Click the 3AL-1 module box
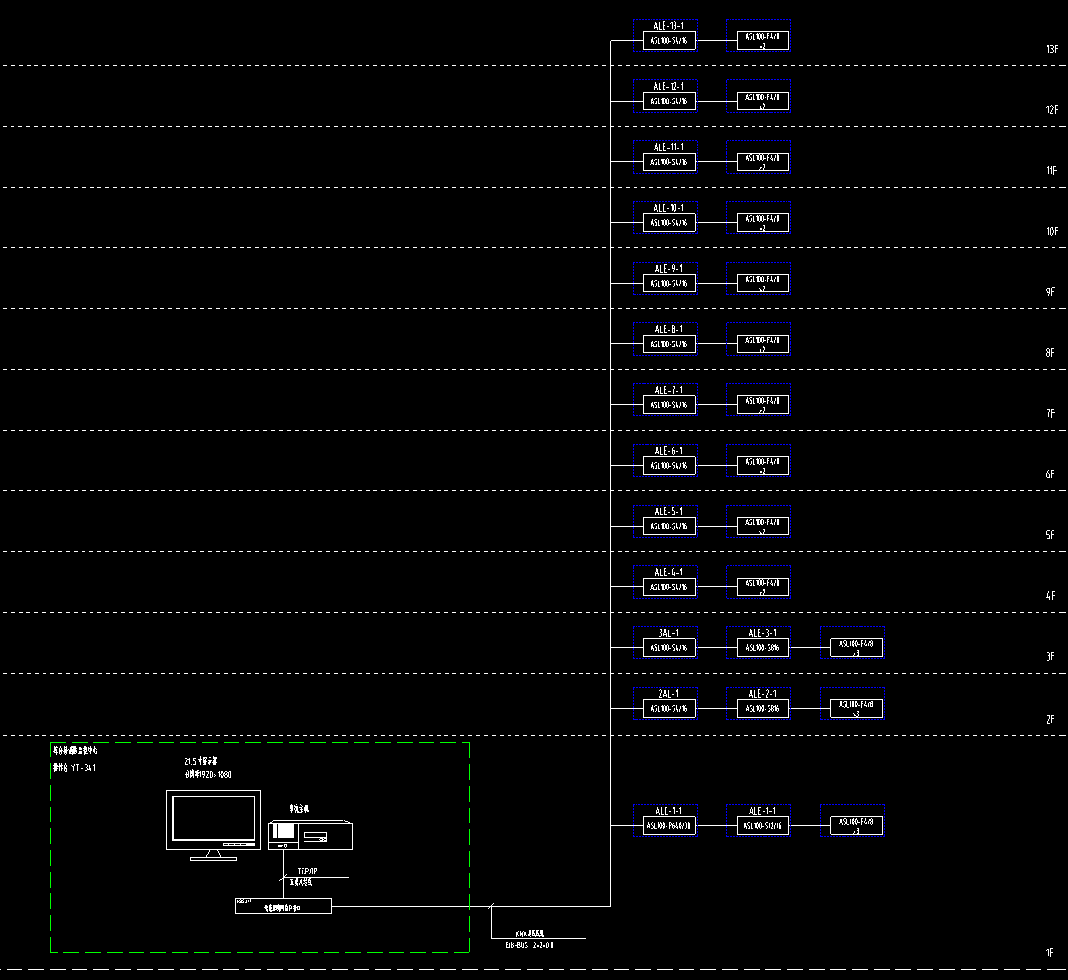 (668, 648)
